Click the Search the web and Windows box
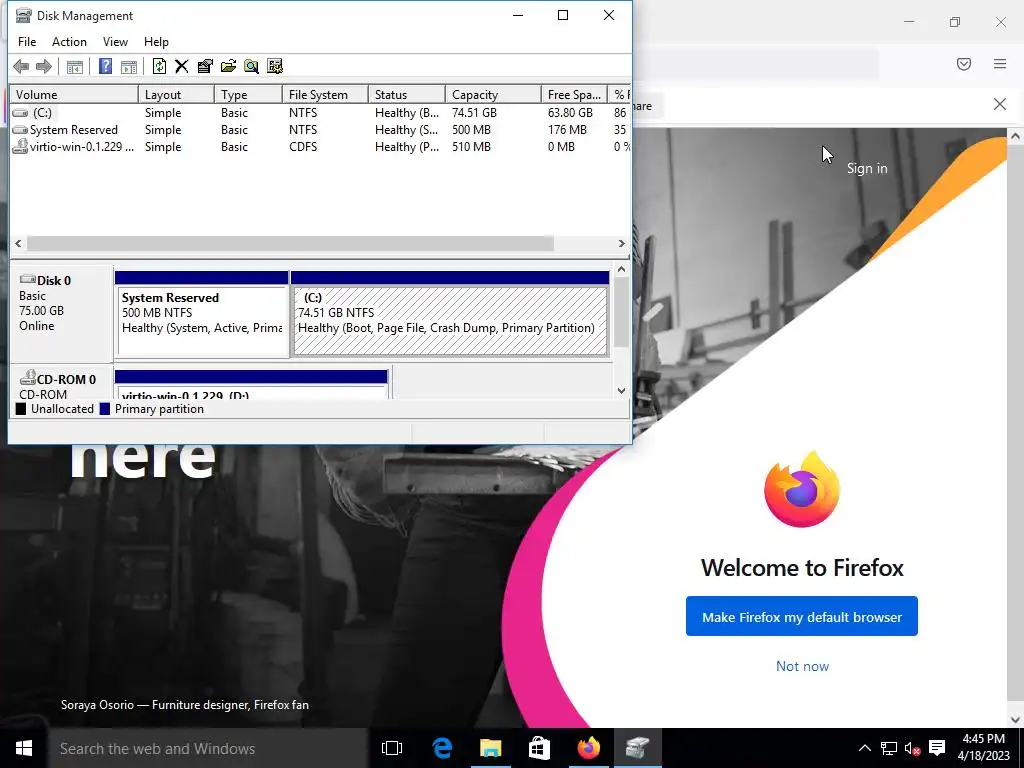Screen dimensions: 1024x768 point(208,748)
